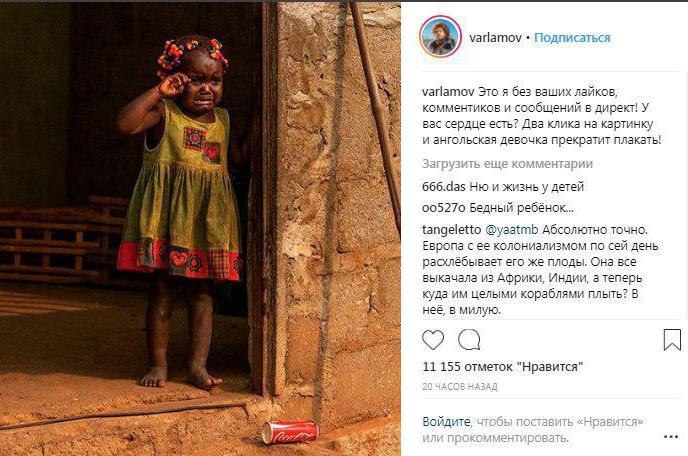This screenshot has height=456, width=688.
Task: Click the tangeletto comment text about Европа
Action: 541,269
